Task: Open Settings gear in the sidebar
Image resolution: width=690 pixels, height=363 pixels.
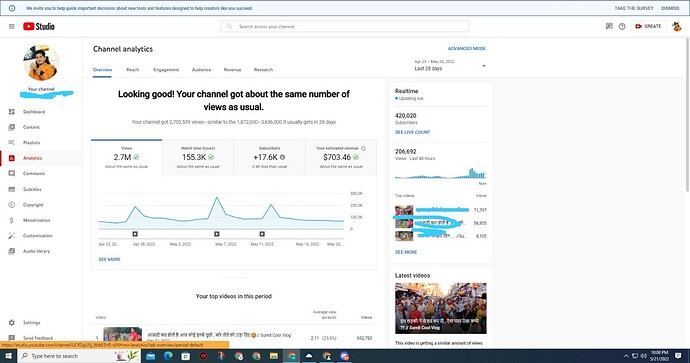Action: point(12,323)
